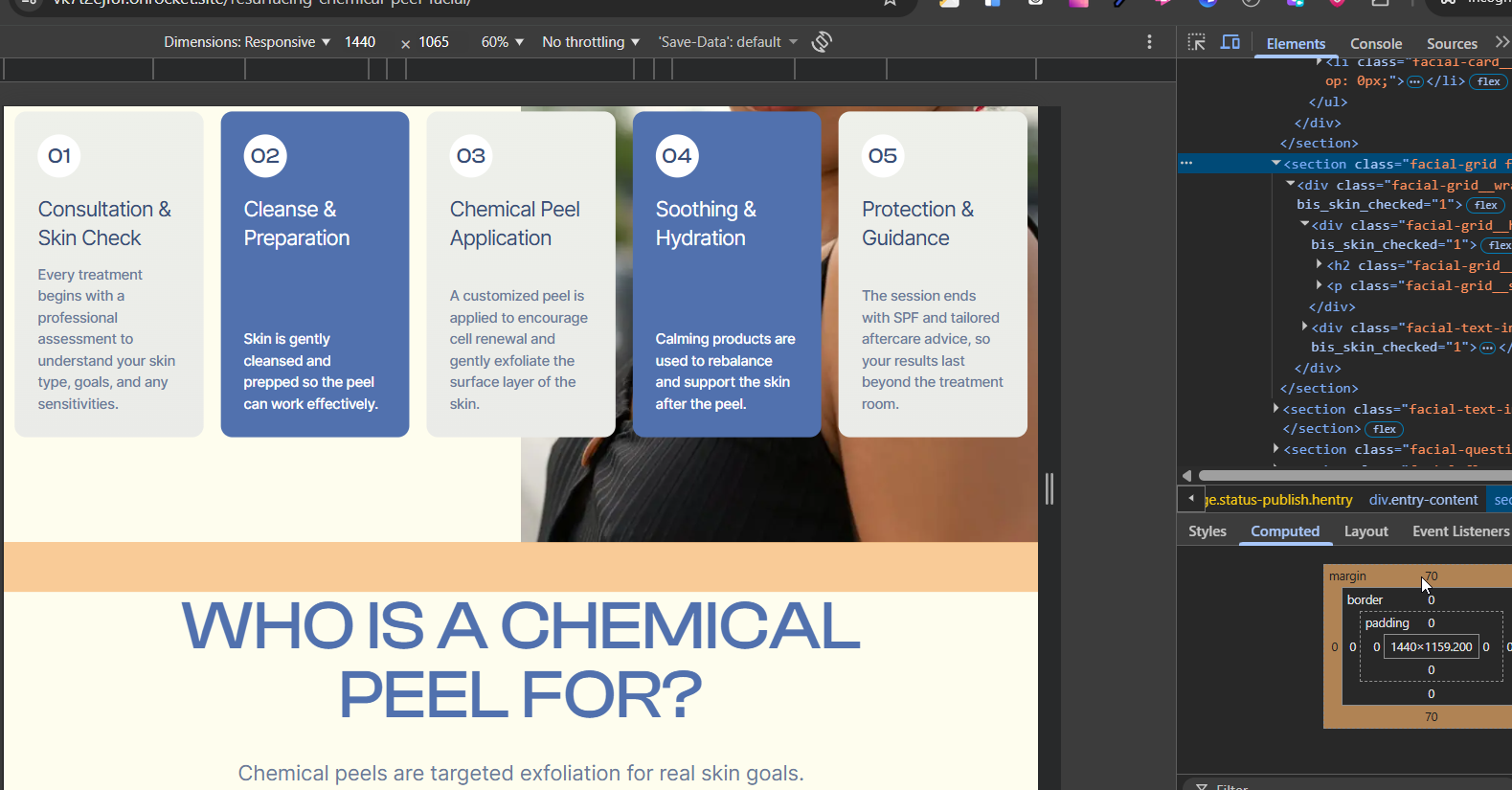Open the 60% zoom dropdown
This screenshot has height=790, width=1512.
pos(502,42)
